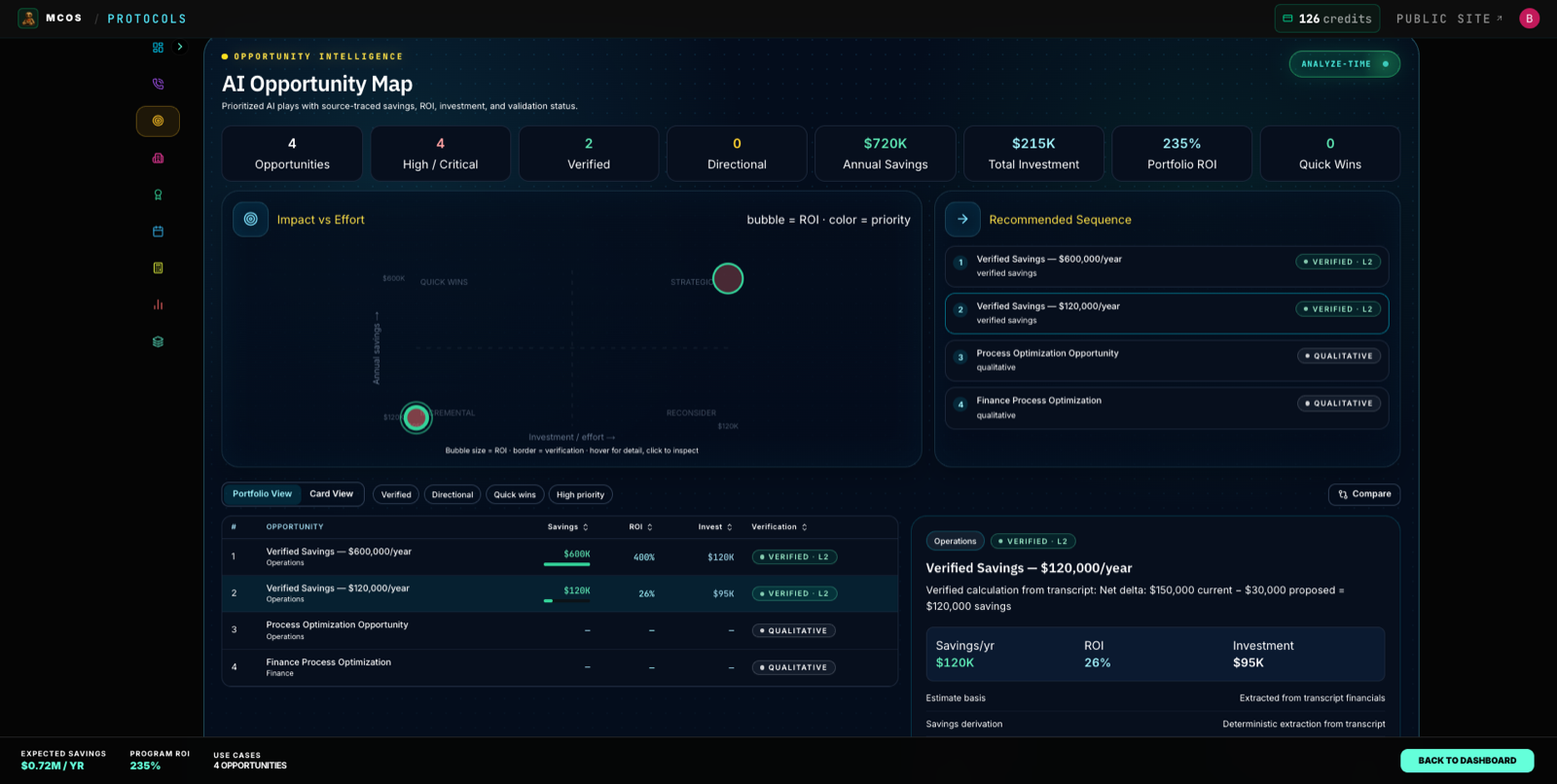Click the Compare button
Screen dimensions: 1557x784
tap(1364, 494)
